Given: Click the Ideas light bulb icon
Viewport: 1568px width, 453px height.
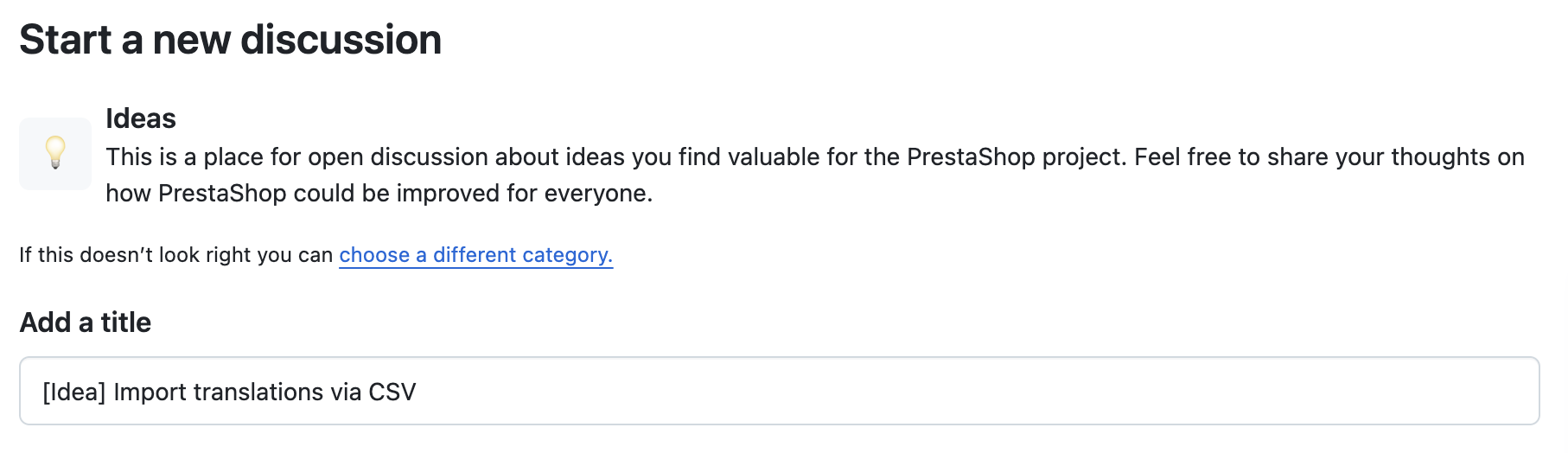Looking at the screenshot, I should (x=55, y=152).
